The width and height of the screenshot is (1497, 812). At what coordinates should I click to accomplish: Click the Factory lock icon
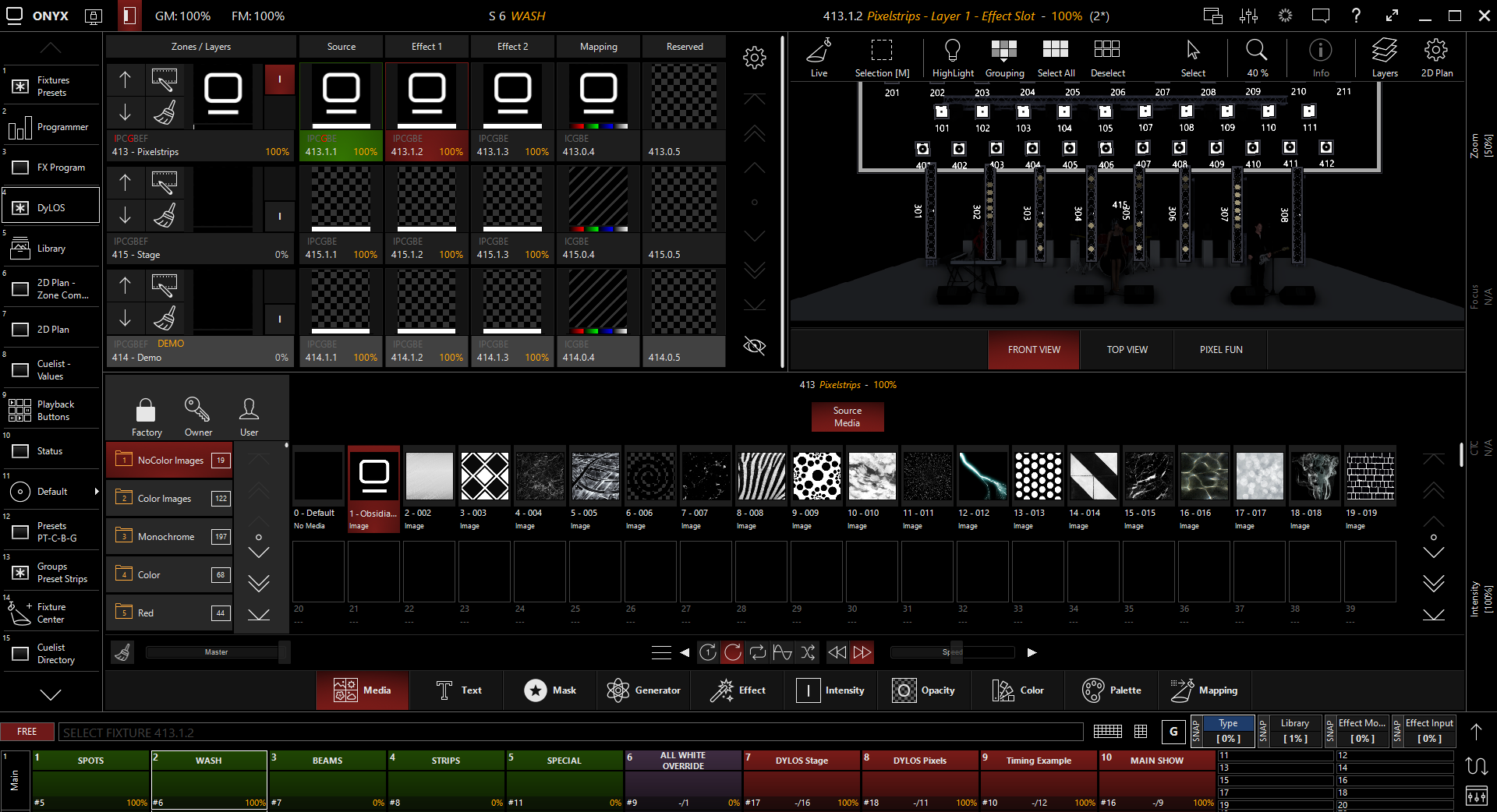[x=146, y=410]
